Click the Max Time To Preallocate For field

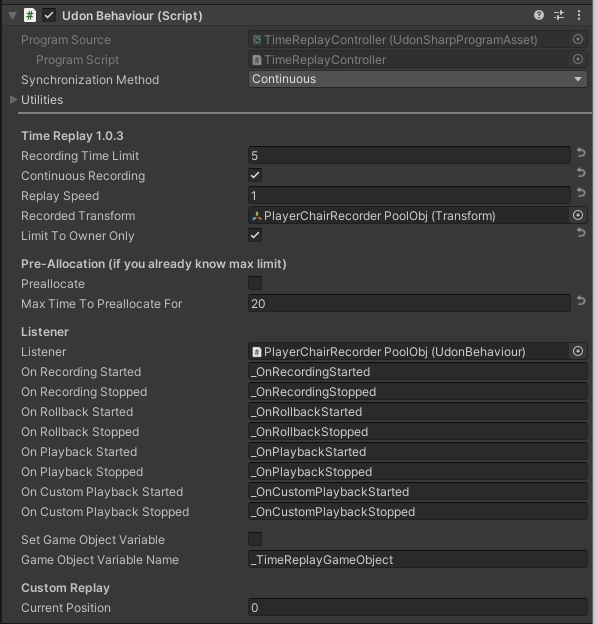(409, 304)
